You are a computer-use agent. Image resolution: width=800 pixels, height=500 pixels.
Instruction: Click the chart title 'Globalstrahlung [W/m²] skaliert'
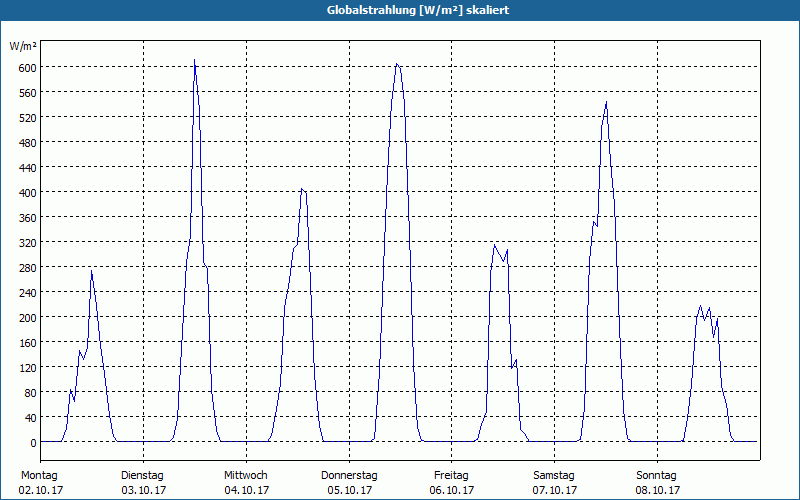tap(418, 10)
